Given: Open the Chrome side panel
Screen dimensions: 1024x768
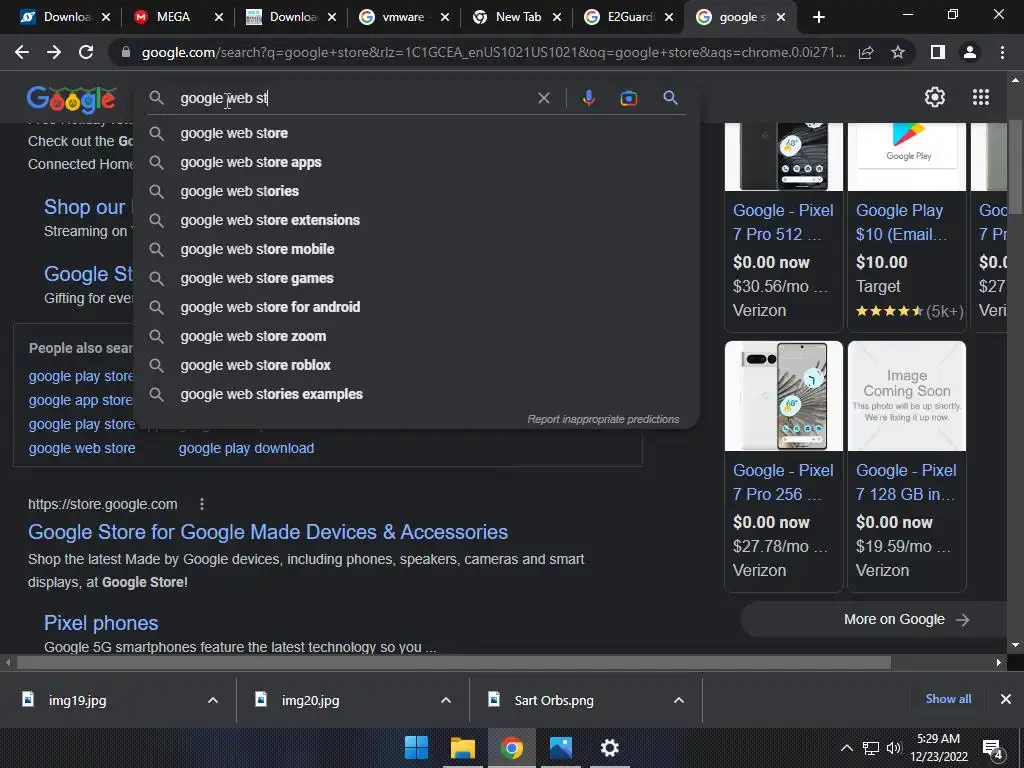Looking at the screenshot, I should 938,52.
